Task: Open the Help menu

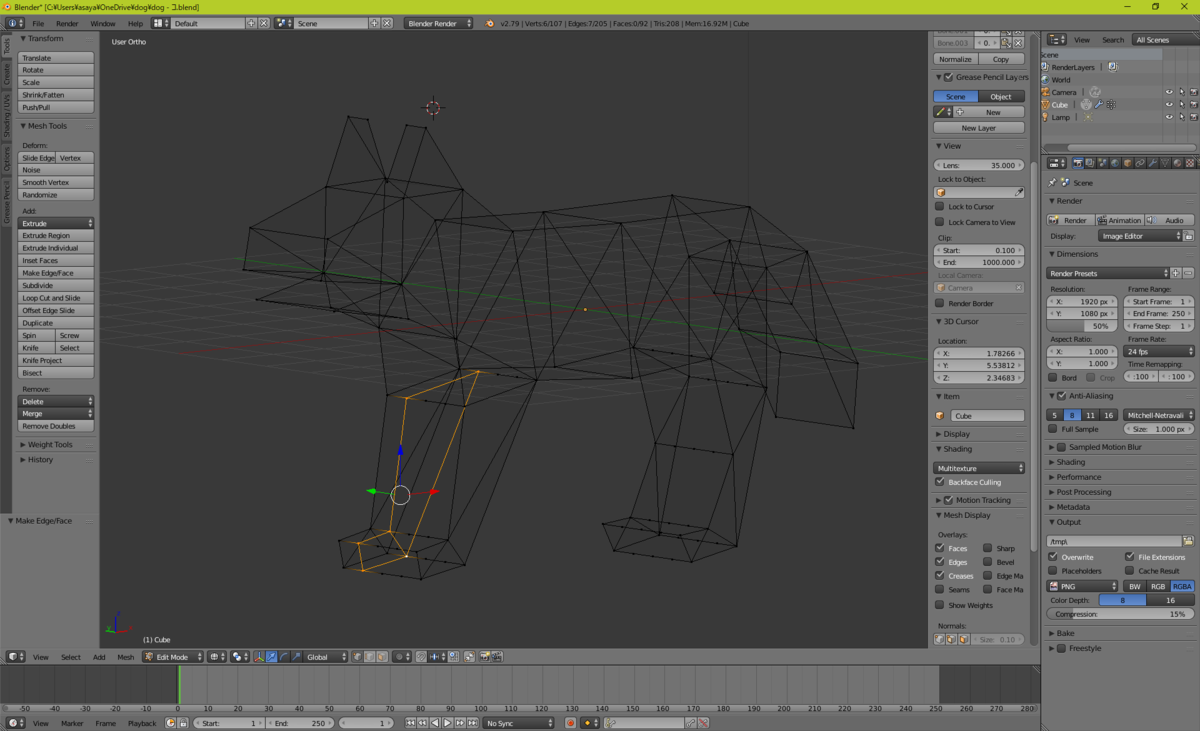Action: pyautogui.click(x=135, y=22)
